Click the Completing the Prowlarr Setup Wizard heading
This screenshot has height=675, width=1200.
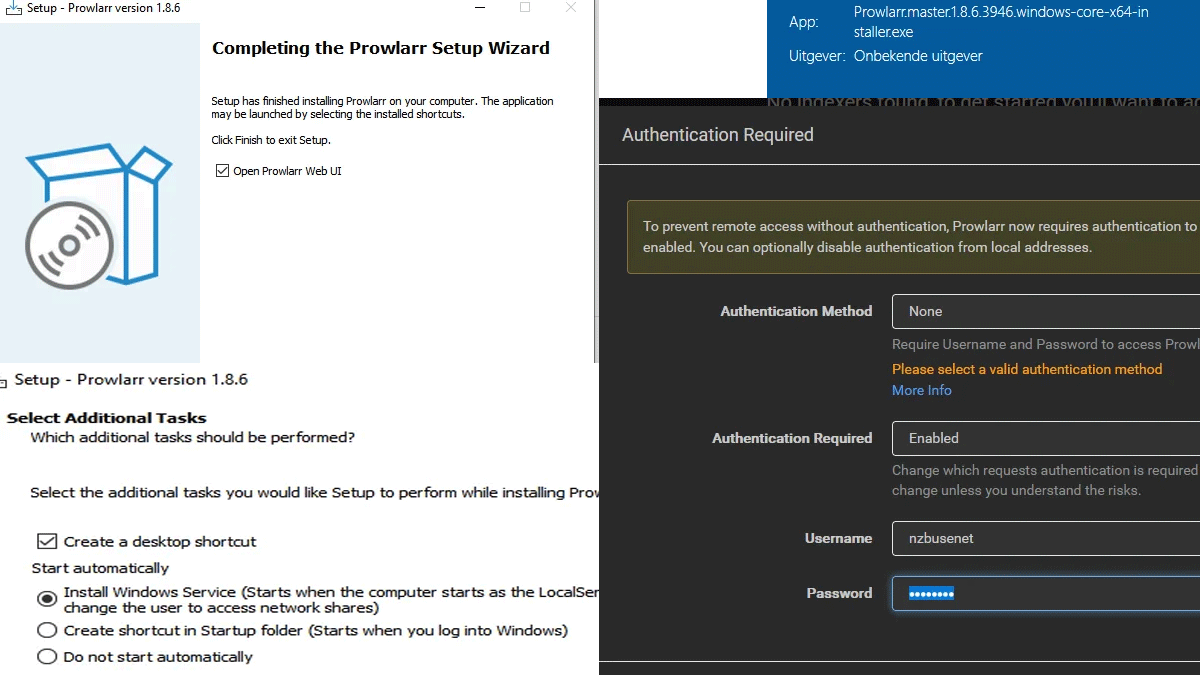tap(381, 48)
